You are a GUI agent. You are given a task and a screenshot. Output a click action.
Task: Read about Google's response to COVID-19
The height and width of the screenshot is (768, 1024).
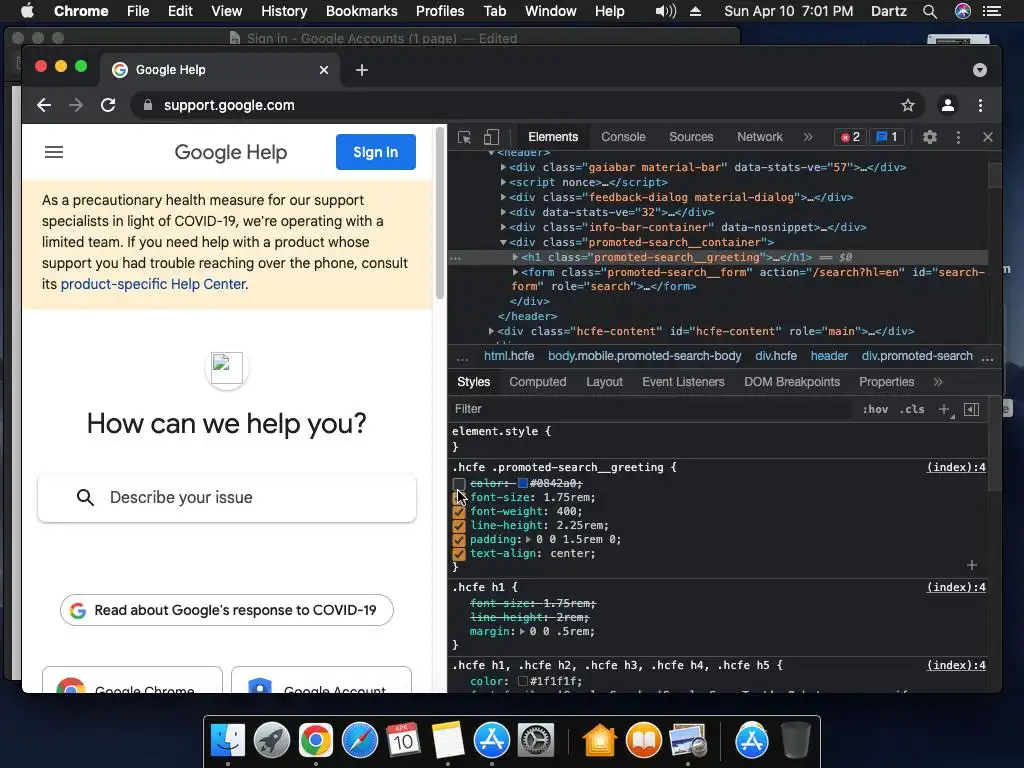pos(227,610)
